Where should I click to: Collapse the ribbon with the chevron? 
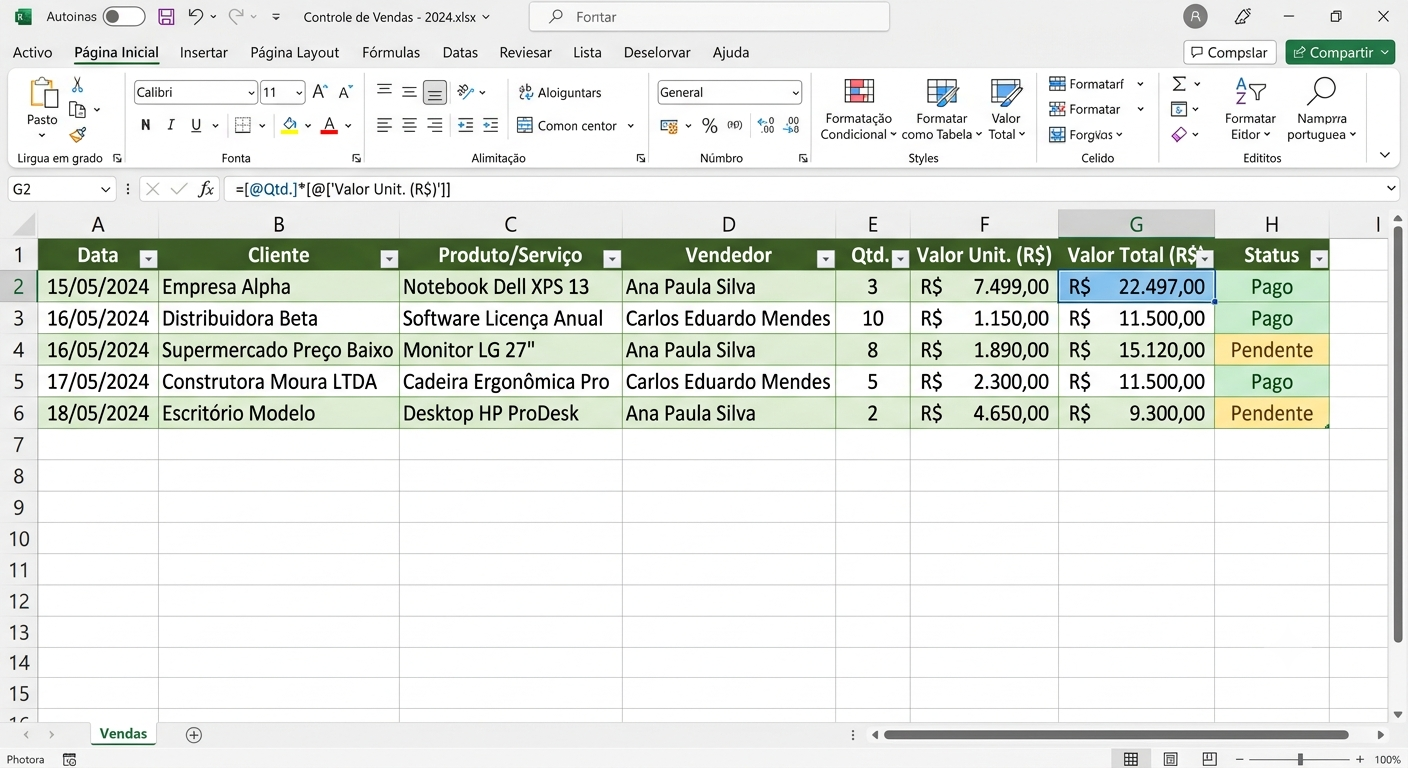pos(1385,155)
